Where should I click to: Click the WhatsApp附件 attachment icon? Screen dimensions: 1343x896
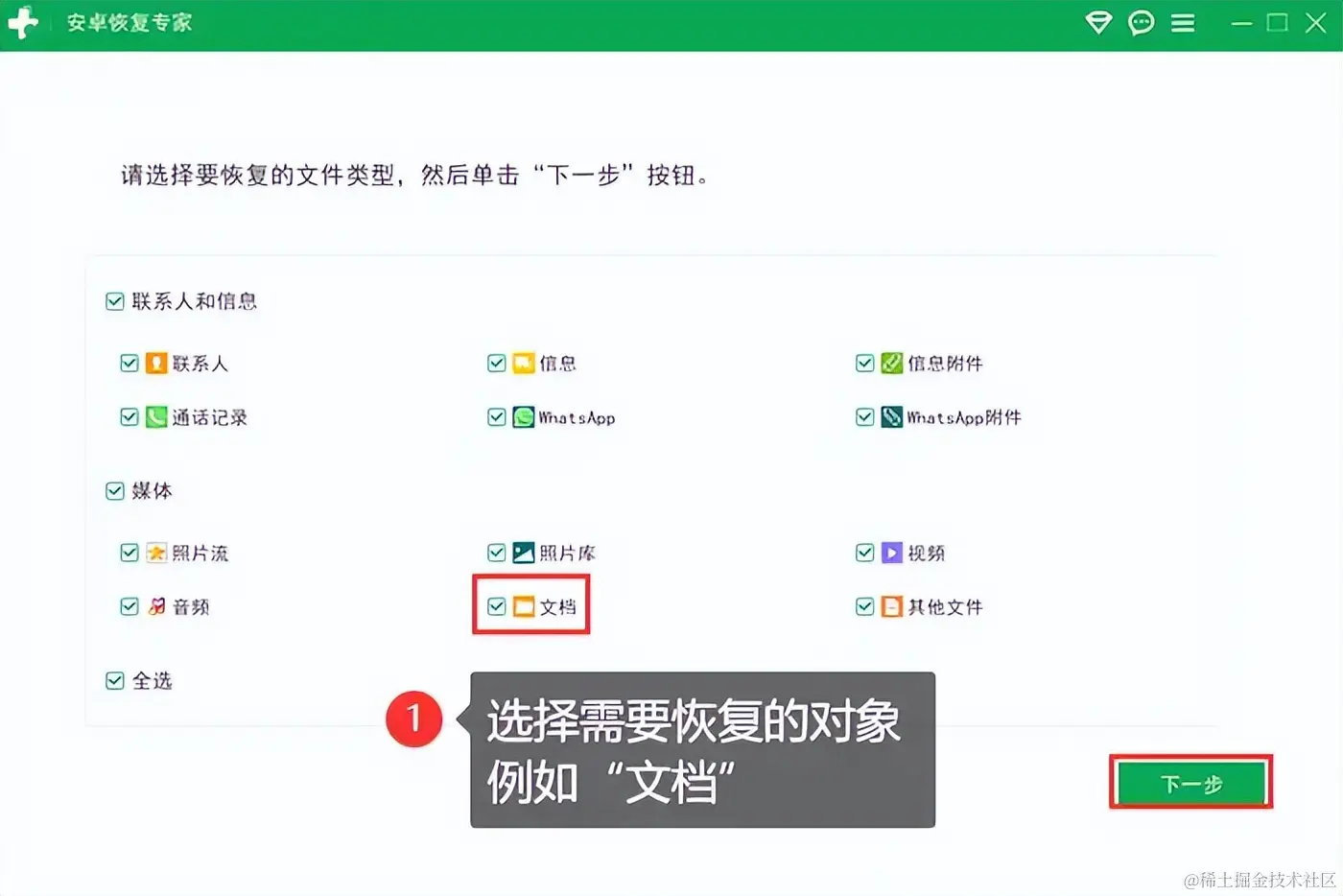coord(892,417)
